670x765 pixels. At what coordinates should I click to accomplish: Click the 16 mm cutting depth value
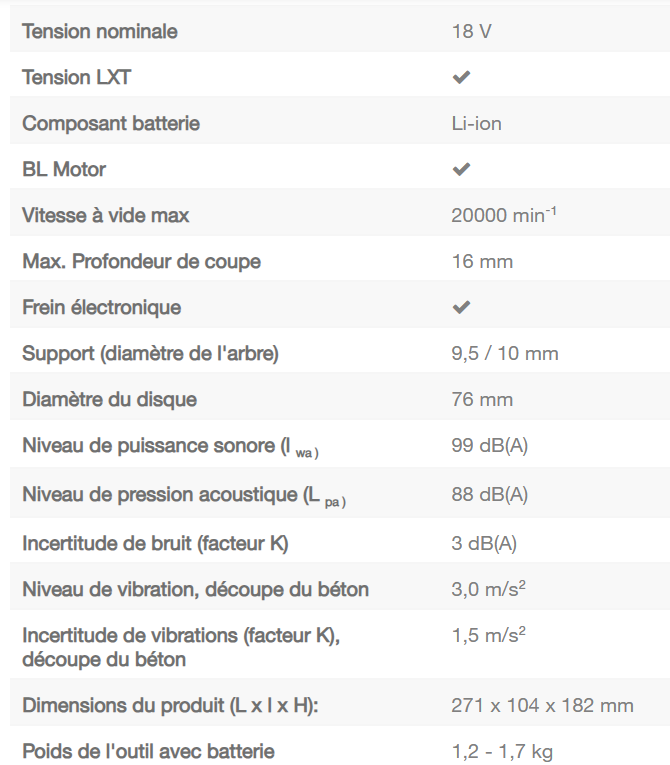pos(482,261)
